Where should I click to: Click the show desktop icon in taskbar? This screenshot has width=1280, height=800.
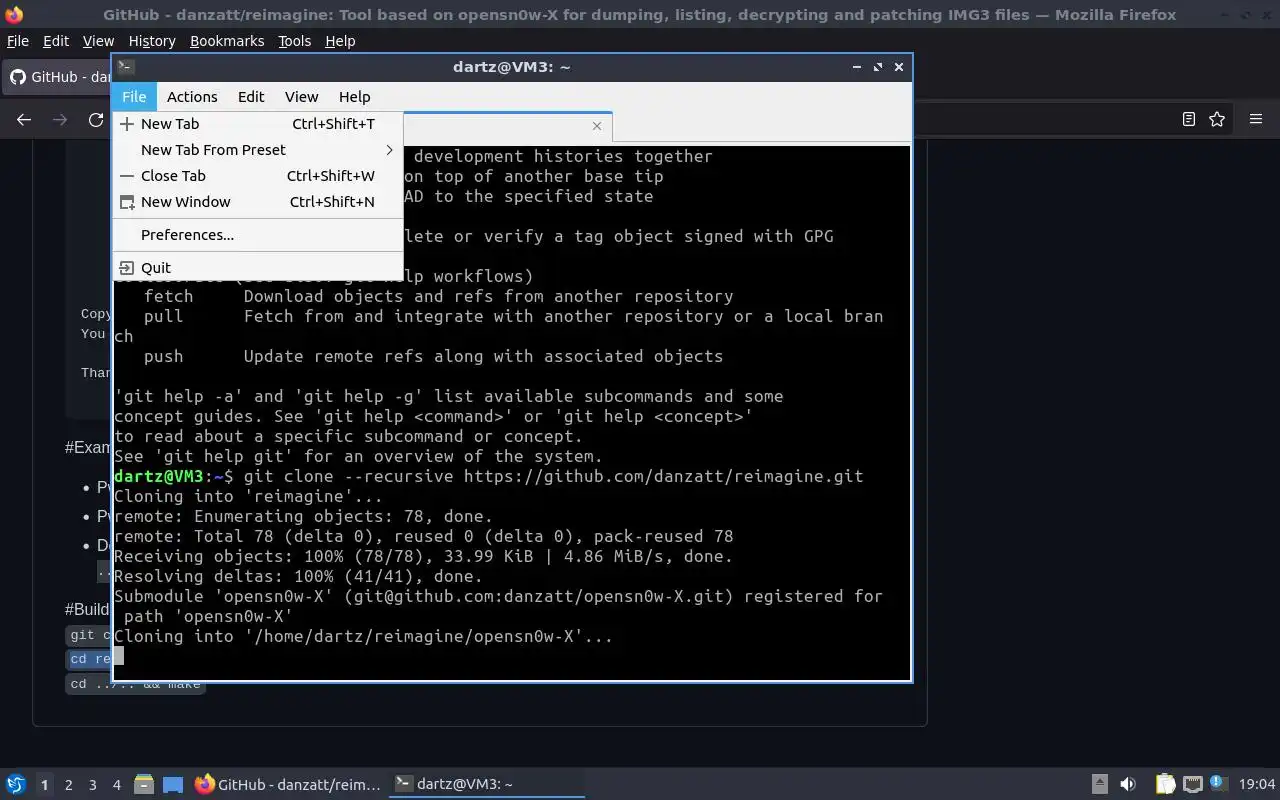[x=173, y=785]
